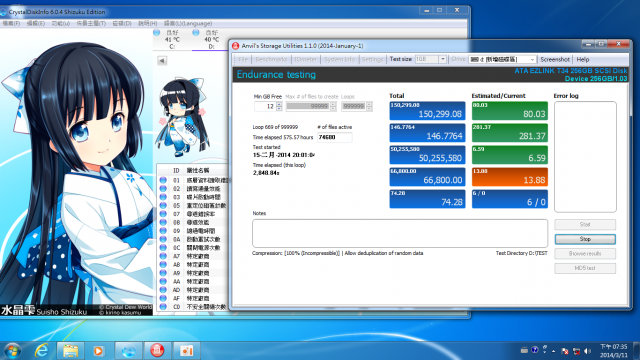
Task: Open CrystalDiskInfo Language menu
Action: pos(188,23)
